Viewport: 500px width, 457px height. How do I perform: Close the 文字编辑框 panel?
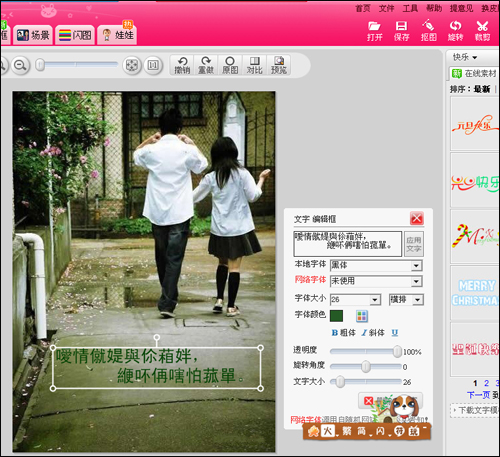(x=417, y=219)
